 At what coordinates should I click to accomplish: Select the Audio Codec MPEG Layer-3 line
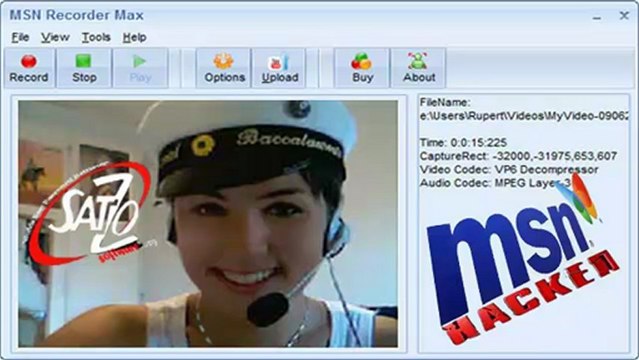[497, 183]
